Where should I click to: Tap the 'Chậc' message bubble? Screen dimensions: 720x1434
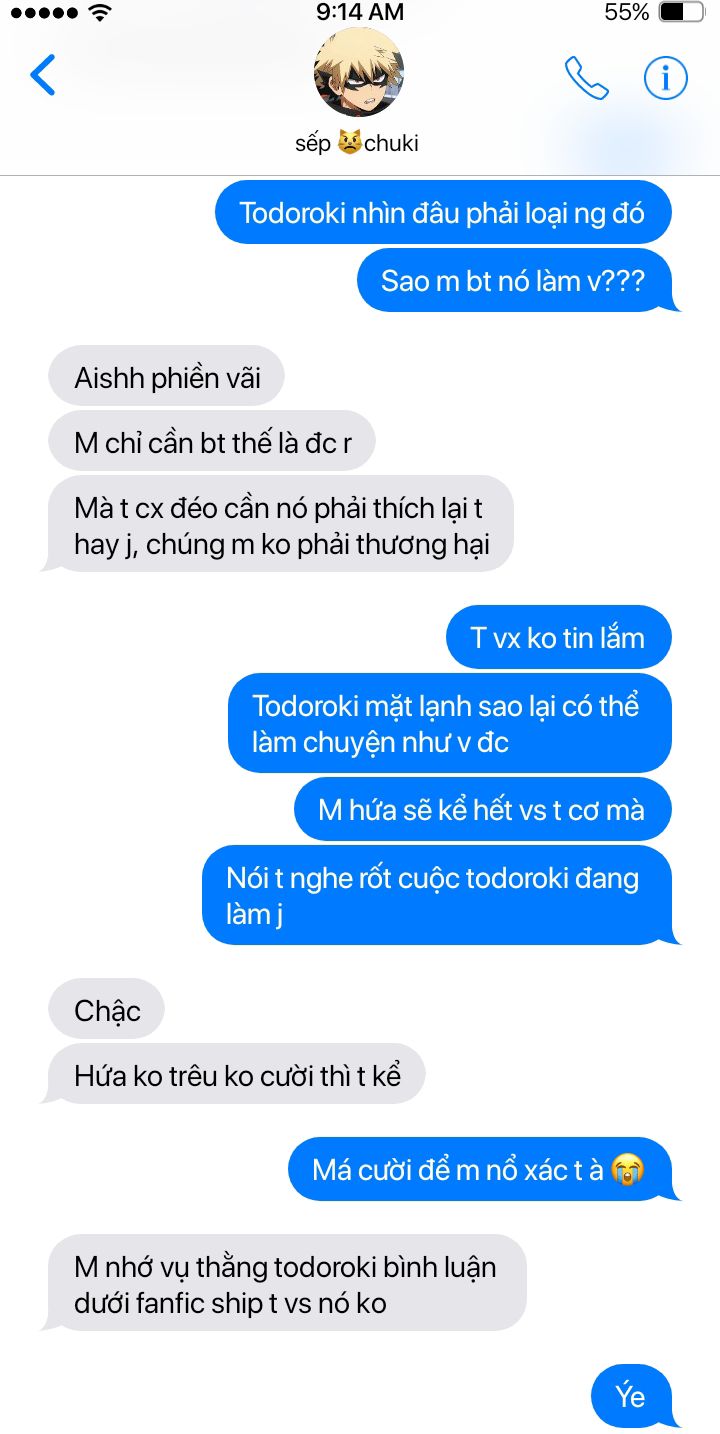[106, 1010]
